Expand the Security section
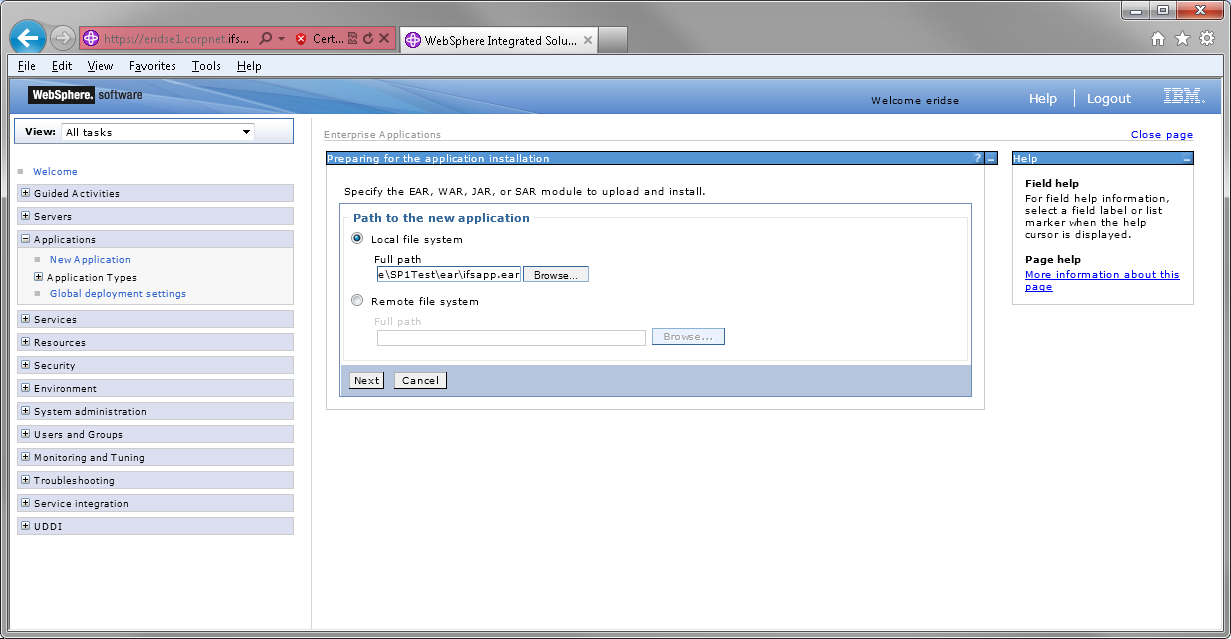 pyautogui.click(x=23, y=365)
